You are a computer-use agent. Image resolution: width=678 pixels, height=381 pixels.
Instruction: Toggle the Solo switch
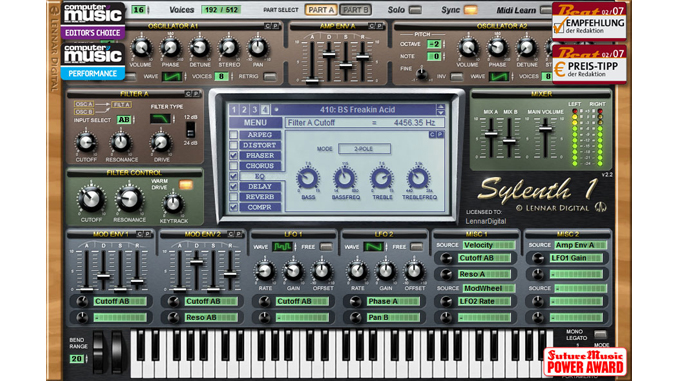point(415,10)
